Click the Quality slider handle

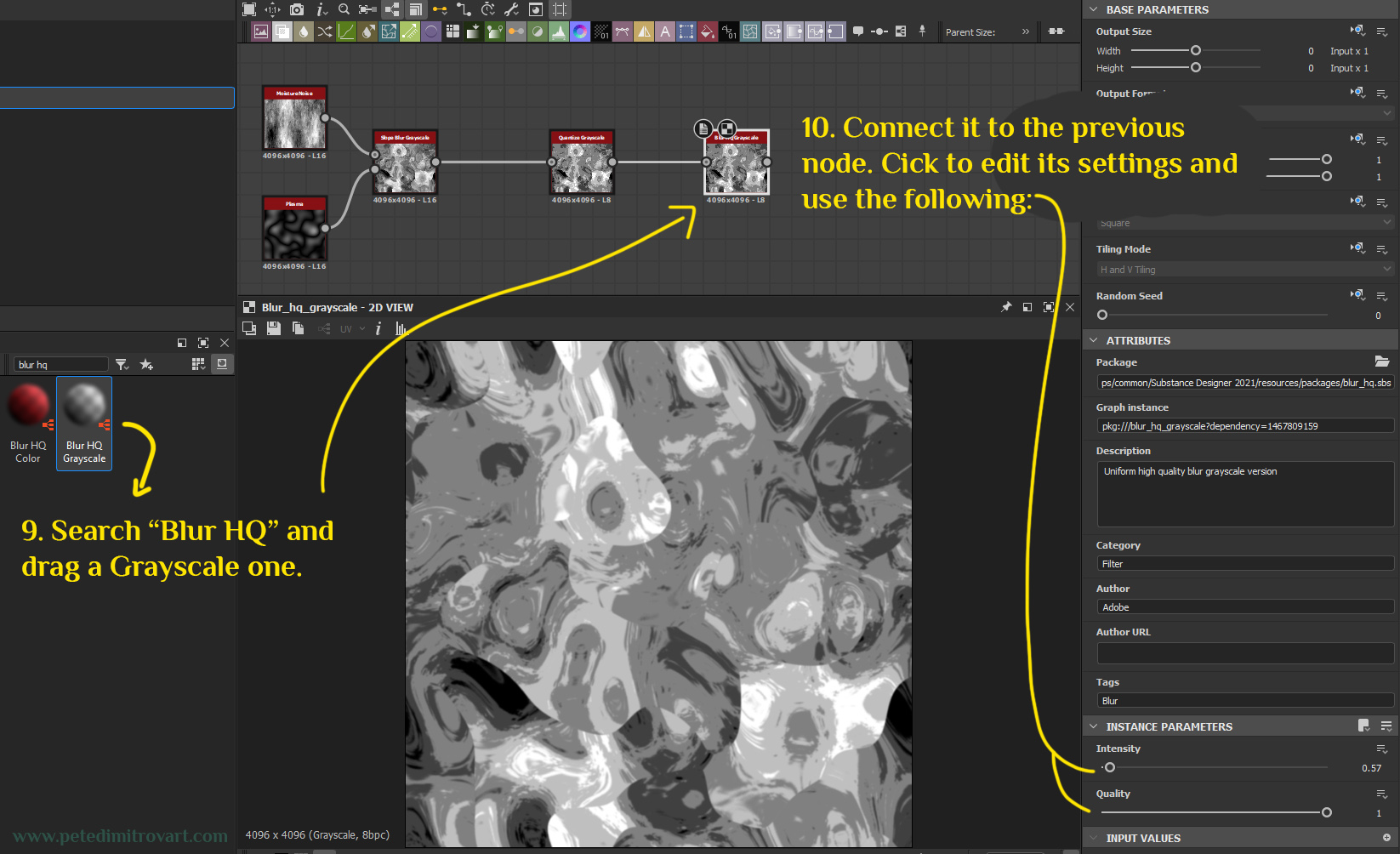[1326, 812]
